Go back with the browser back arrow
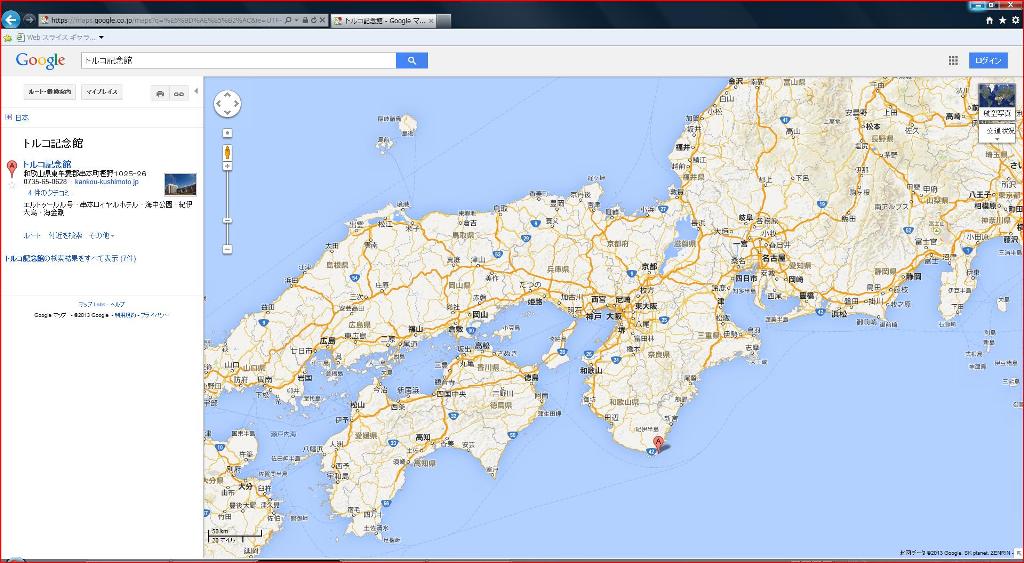This screenshot has height=563, width=1024. click(x=10, y=20)
